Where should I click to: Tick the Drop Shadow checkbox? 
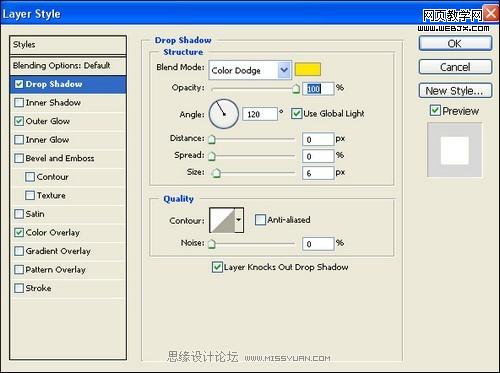(x=19, y=84)
